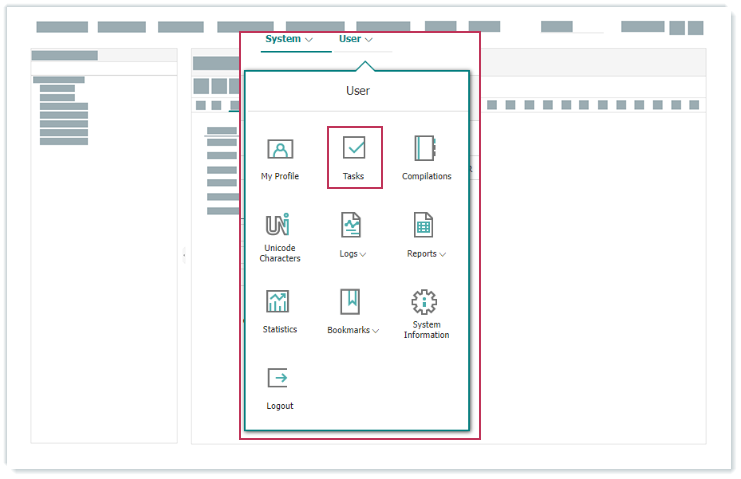
Task: Open the Compilations notebook icon
Action: [426, 148]
